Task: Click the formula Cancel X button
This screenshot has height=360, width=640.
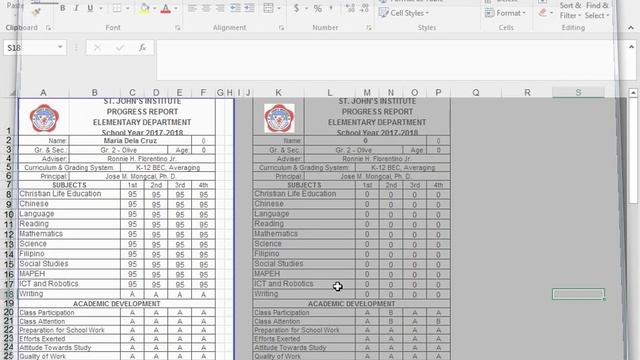Action: [x=97, y=48]
